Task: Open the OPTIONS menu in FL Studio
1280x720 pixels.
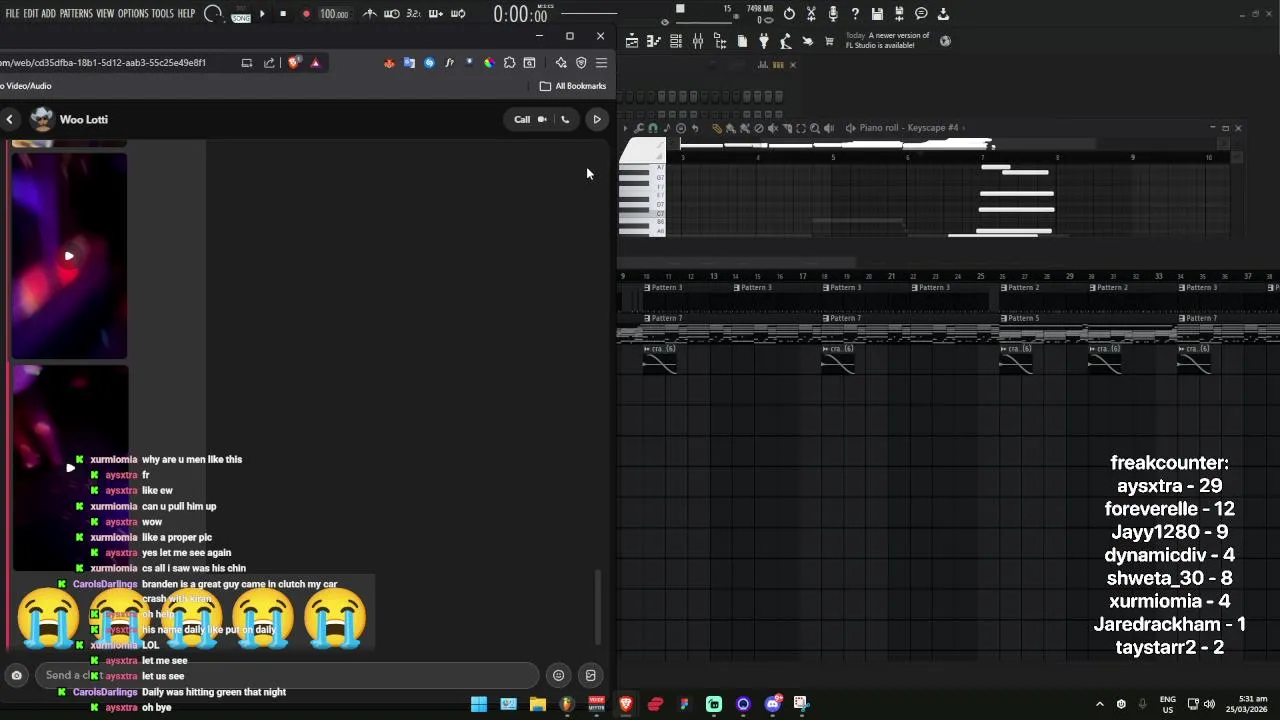Action: pyautogui.click(x=133, y=14)
